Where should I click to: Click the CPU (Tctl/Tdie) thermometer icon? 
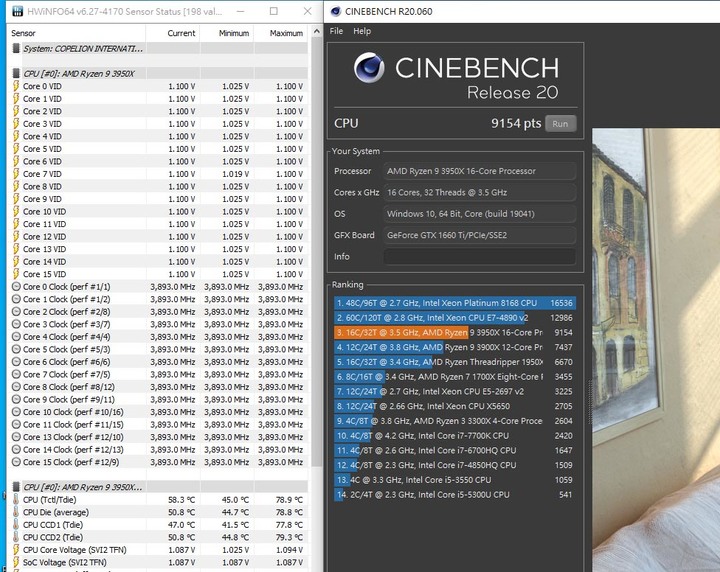16,499
